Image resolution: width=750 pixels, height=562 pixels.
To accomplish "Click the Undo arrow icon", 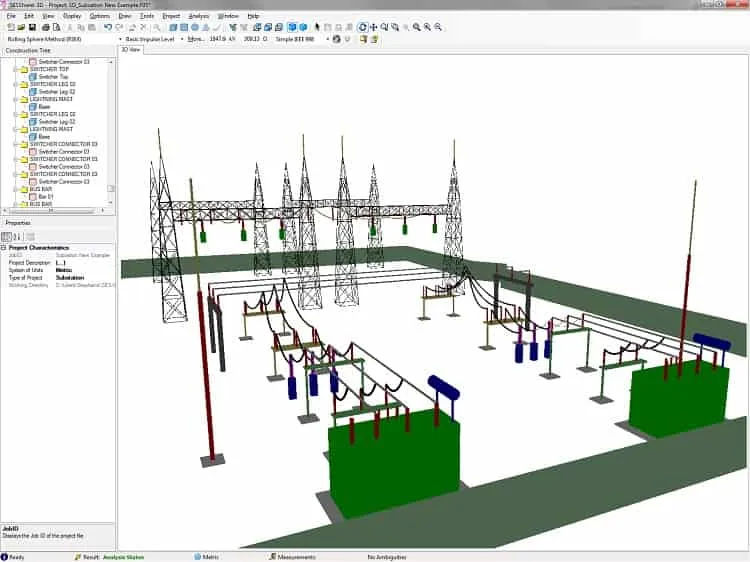I will tap(108, 27).
